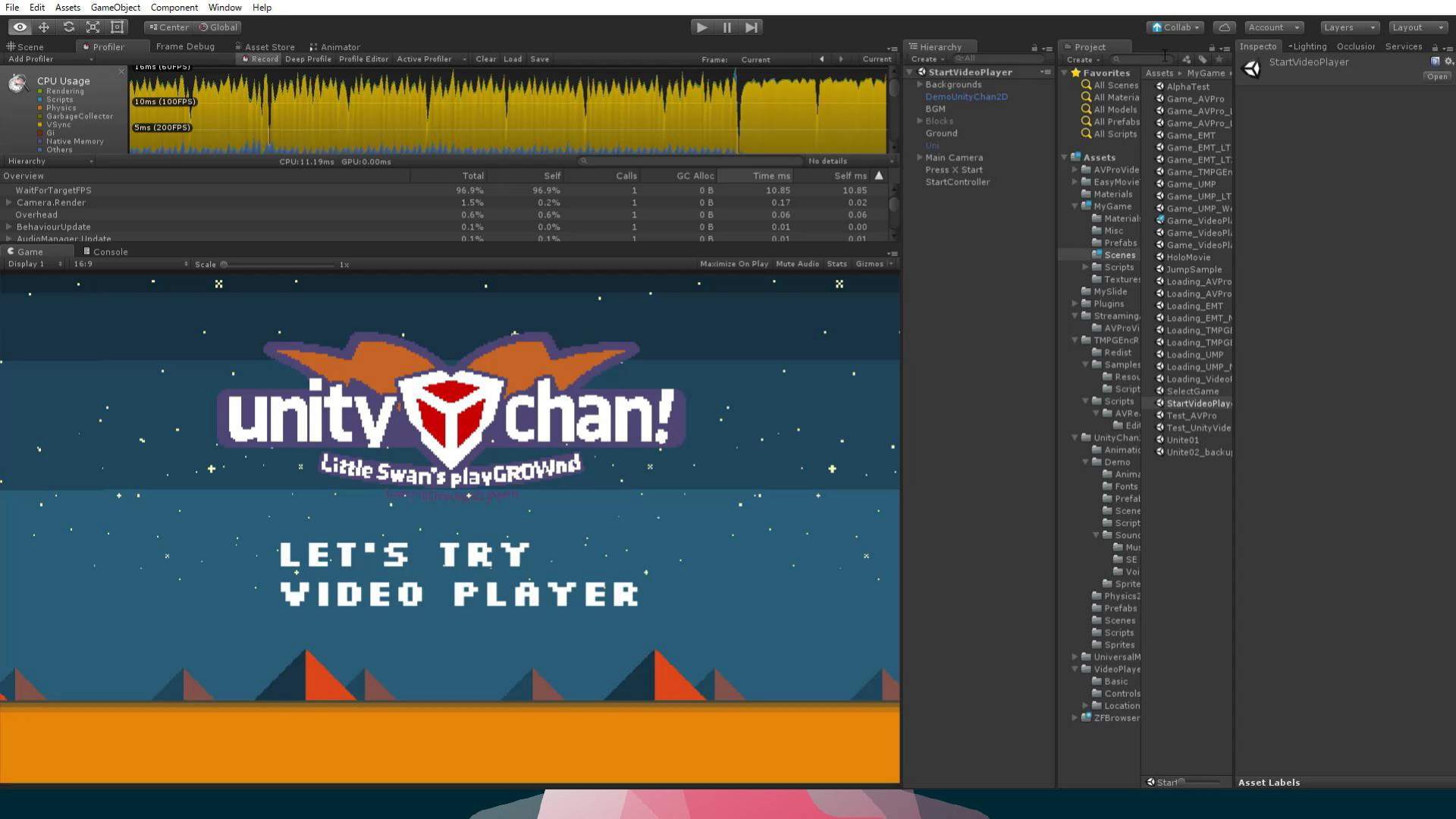
Task: Switch to the Frame Debug tab
Action: (185, 47)
